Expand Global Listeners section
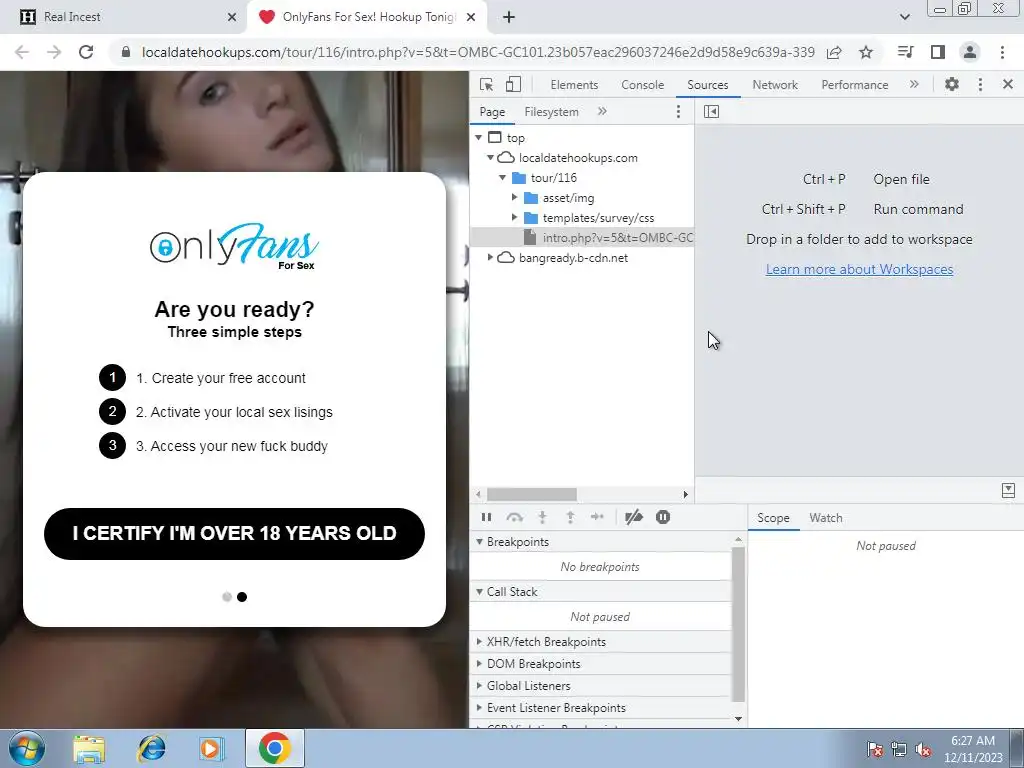Viewport: 1024px width, 768px height. (479, 686)
